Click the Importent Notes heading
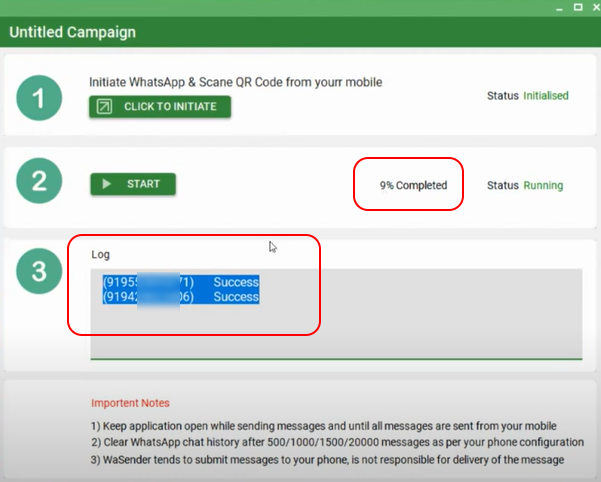 coord(130,403)
